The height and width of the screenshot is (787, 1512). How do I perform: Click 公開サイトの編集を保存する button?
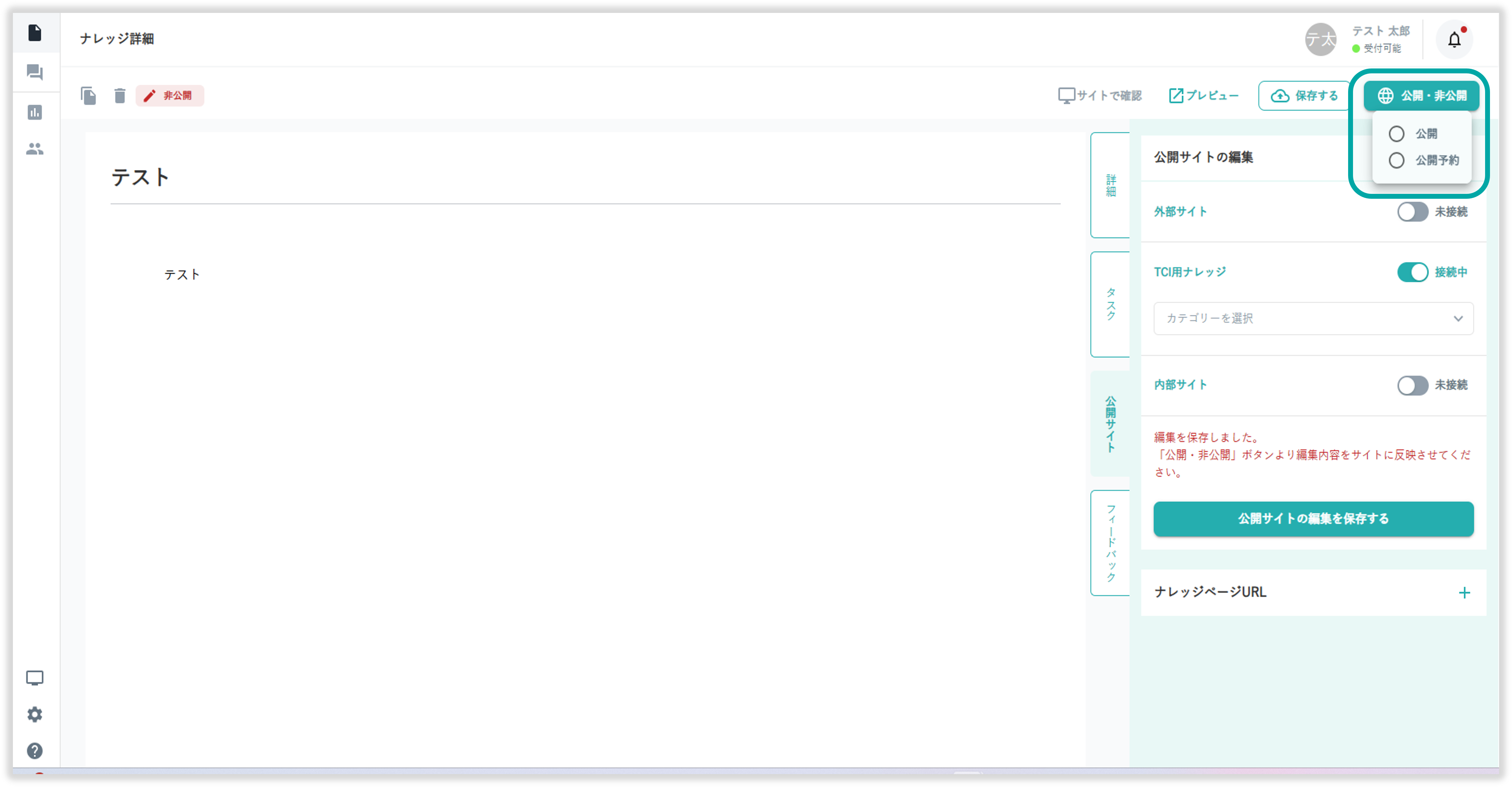(1313, 519)
